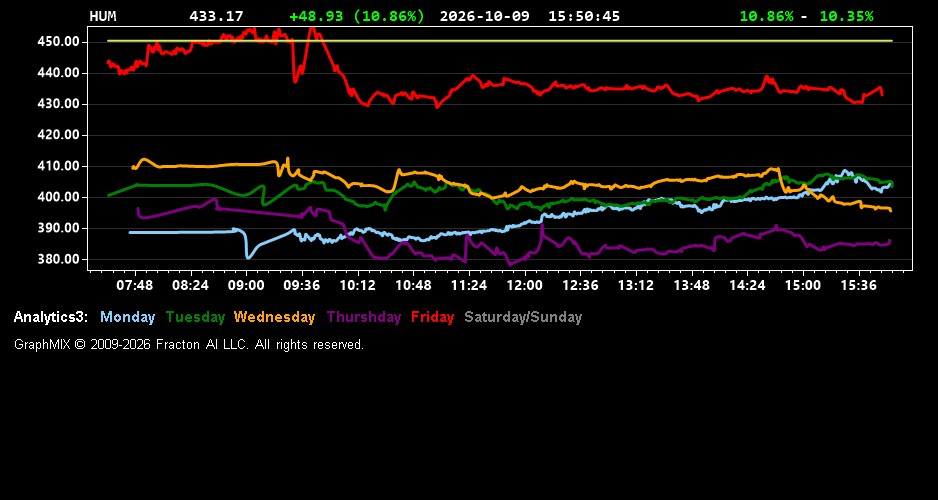Click the 400.00 y-axis label
938x500 pixels.
click(59, 197)
